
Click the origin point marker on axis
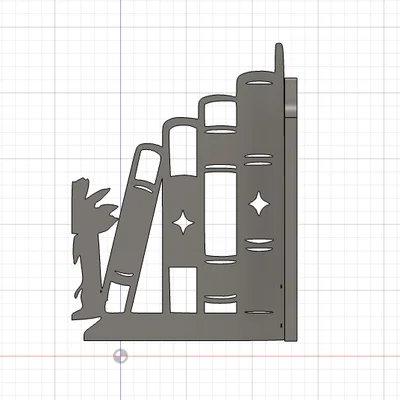coord(120,356)
